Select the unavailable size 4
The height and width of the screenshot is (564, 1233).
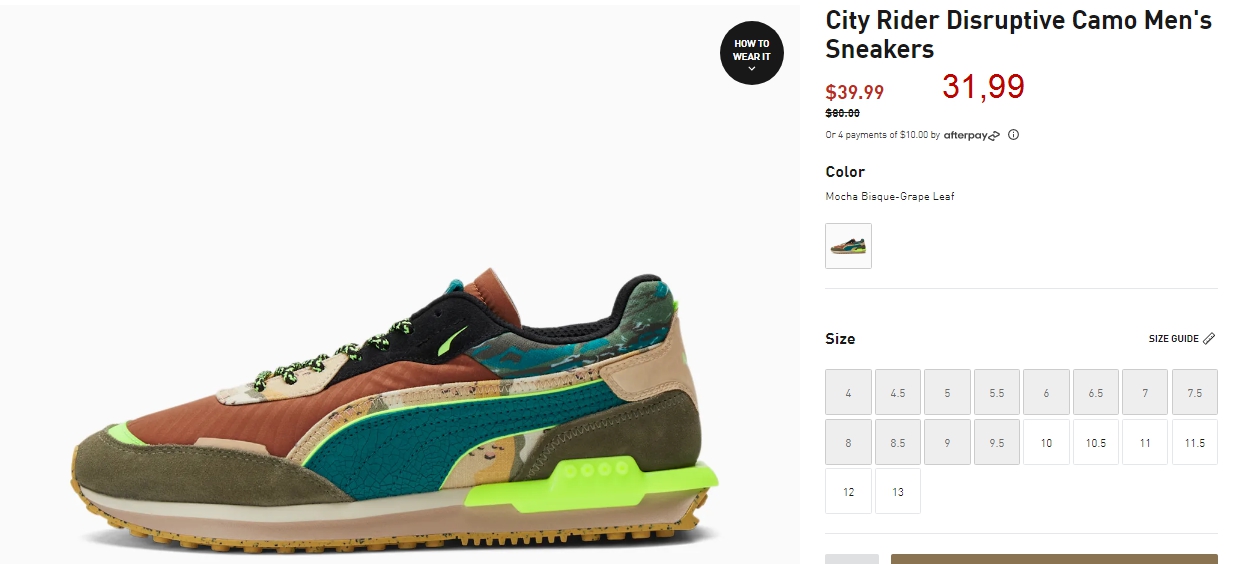click(x=848, y=392)
